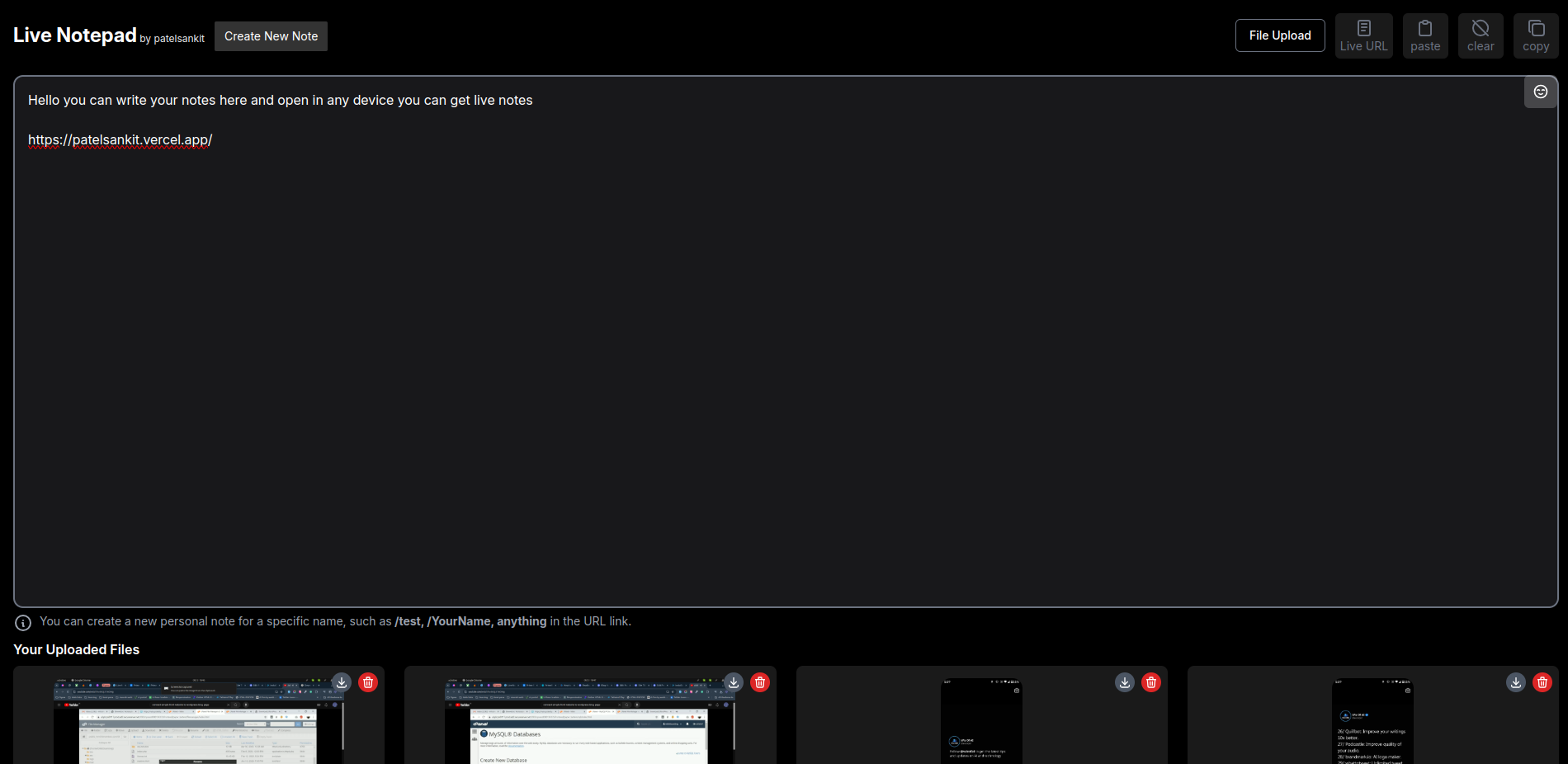Paste clipboard content via the paste icon
The height and width of the screenshot is (764, 1568).
tap(1425, 35)
